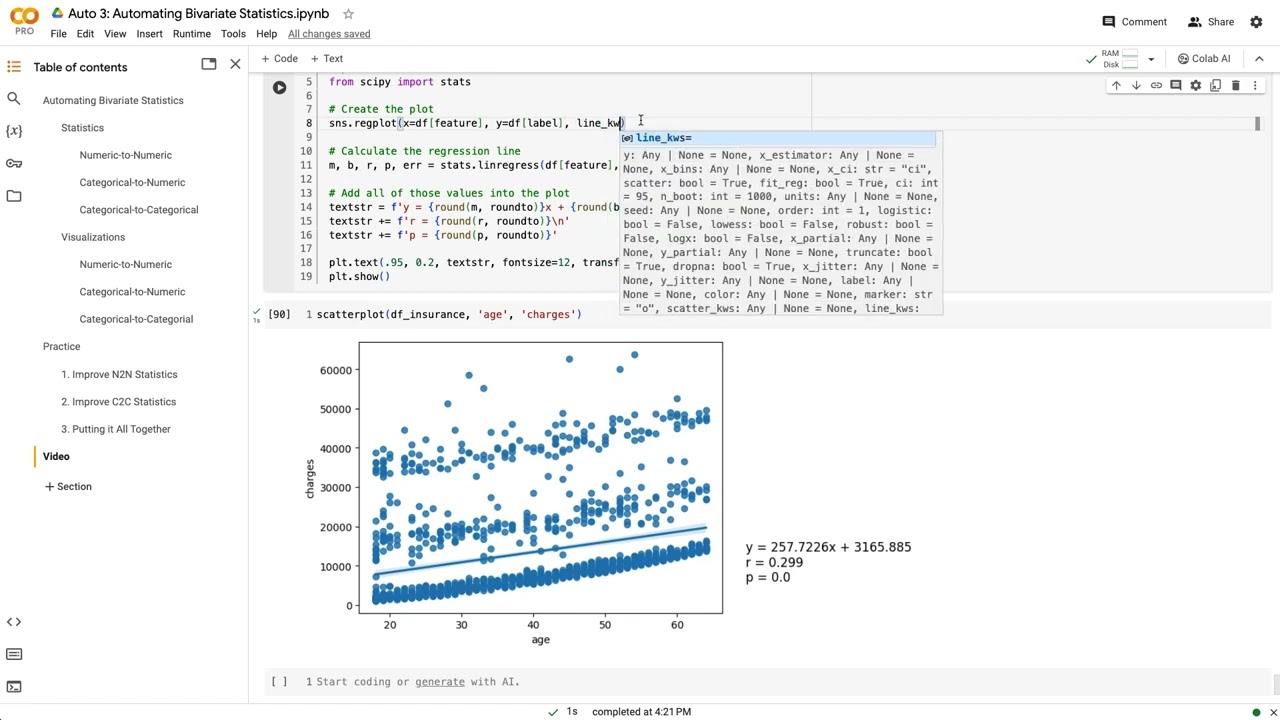Image resolution: width=1280 pixels, height=720 pixels.
Task: View RAM and Disk resource indicator
Action: pos(1120,59)
